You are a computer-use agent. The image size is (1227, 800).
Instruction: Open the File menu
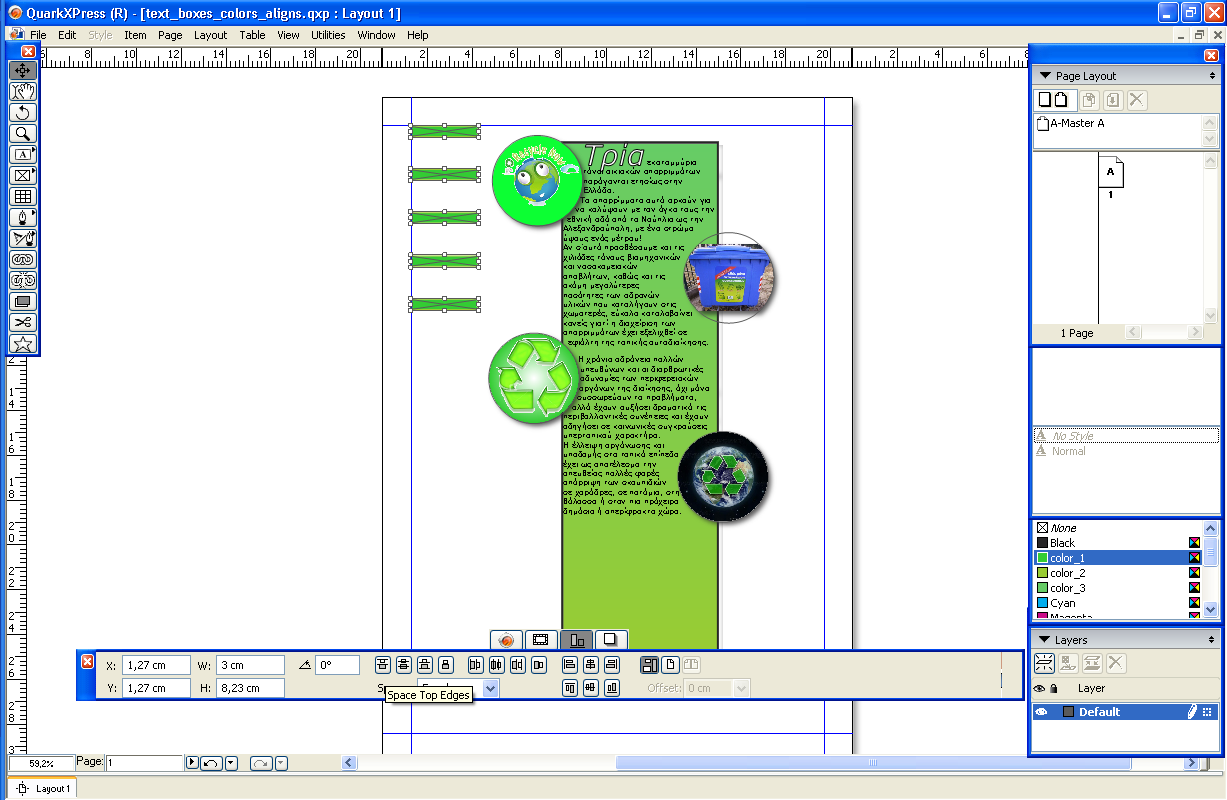coord(38,35)
